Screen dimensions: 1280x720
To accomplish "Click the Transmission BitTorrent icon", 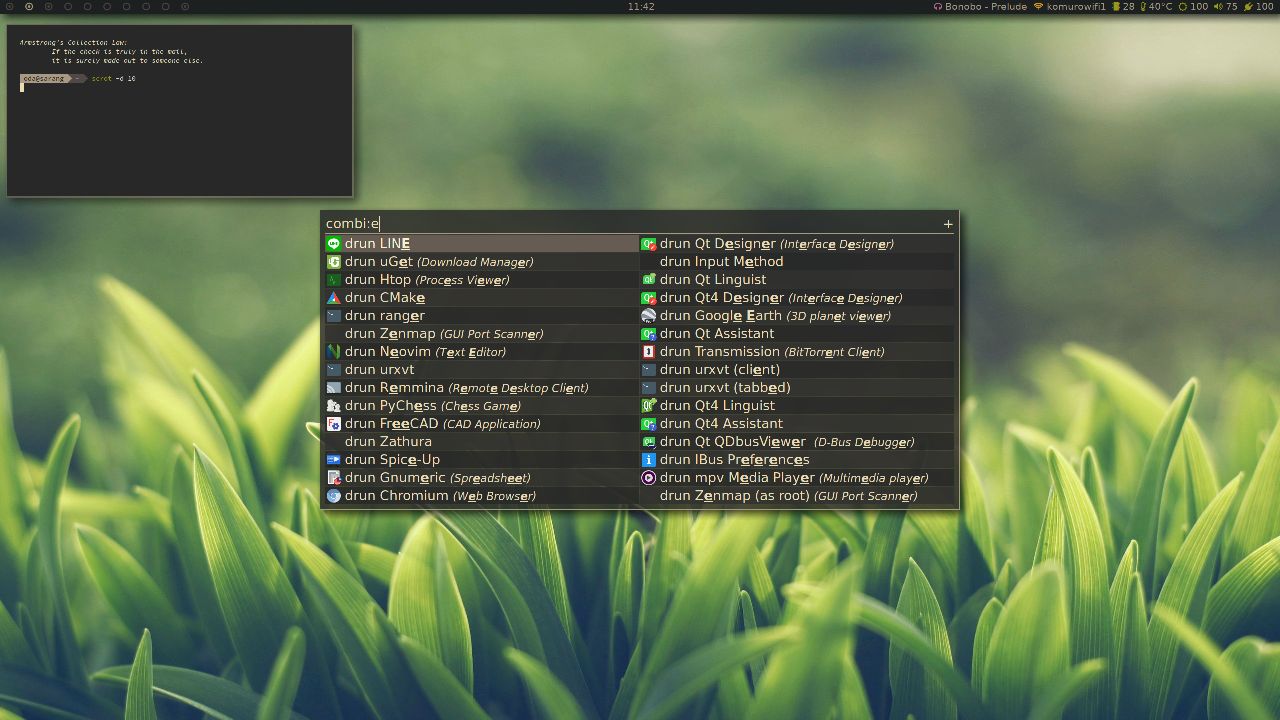I will click(649, 351).
